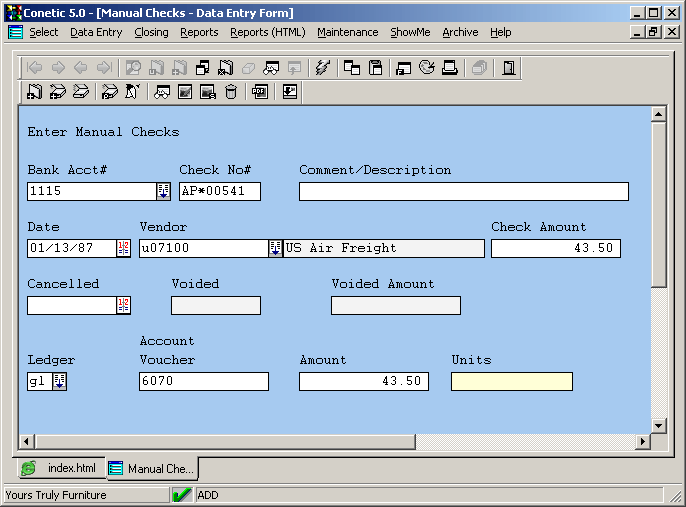Screen dimensions: 686x507
Task: Click the green checkmark in the status bar
Action: coord(182,494)
